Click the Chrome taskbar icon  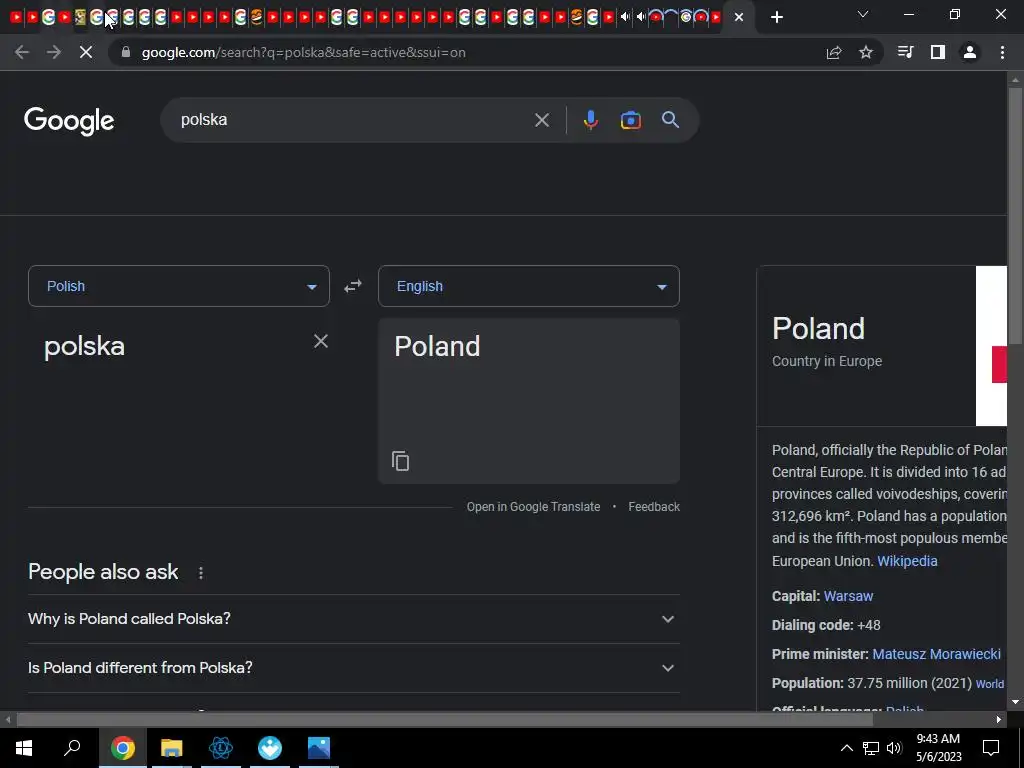click(122, 748)
